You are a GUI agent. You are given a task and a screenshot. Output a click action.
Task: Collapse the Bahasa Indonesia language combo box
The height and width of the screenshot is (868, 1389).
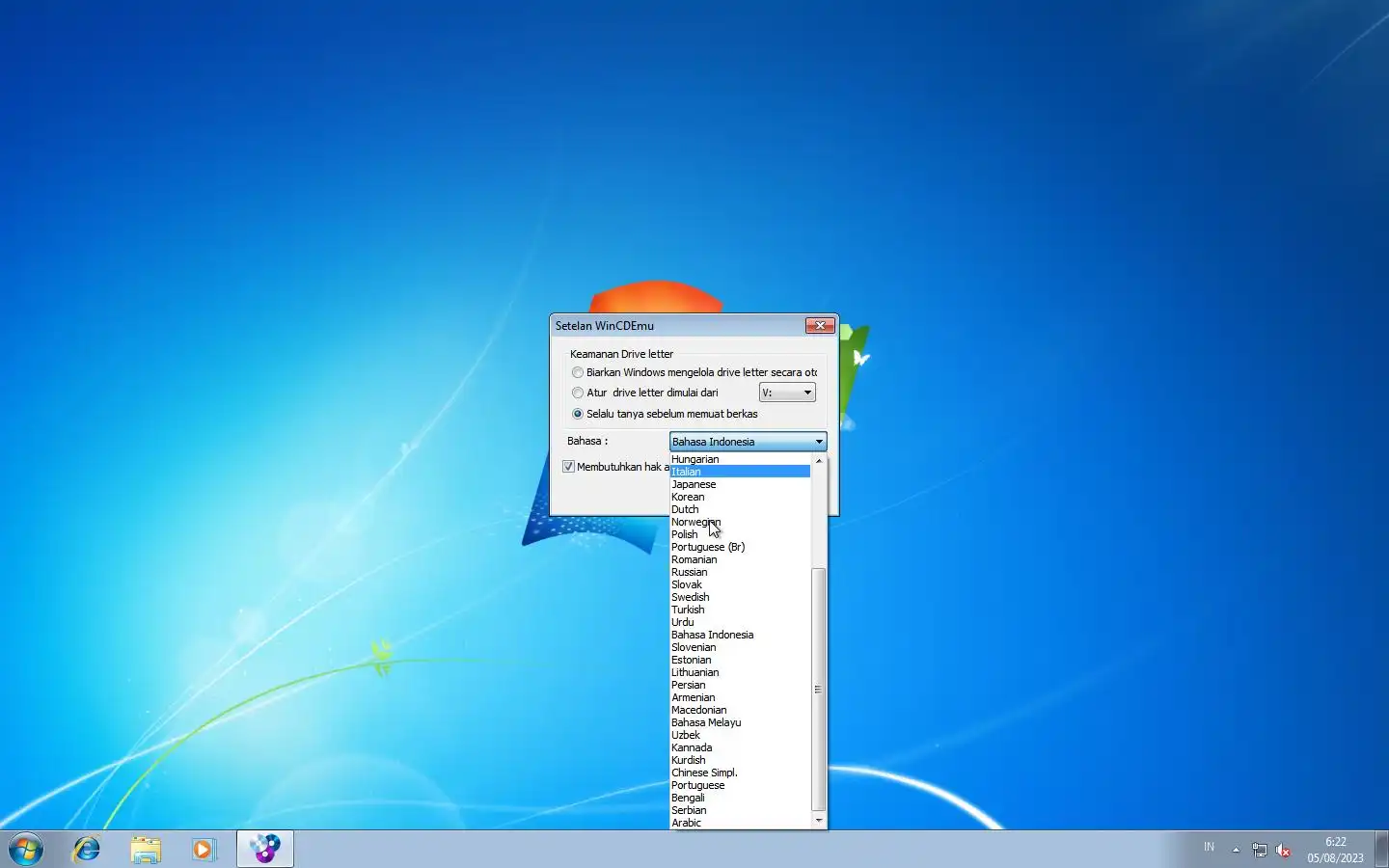tap(748, 442)
